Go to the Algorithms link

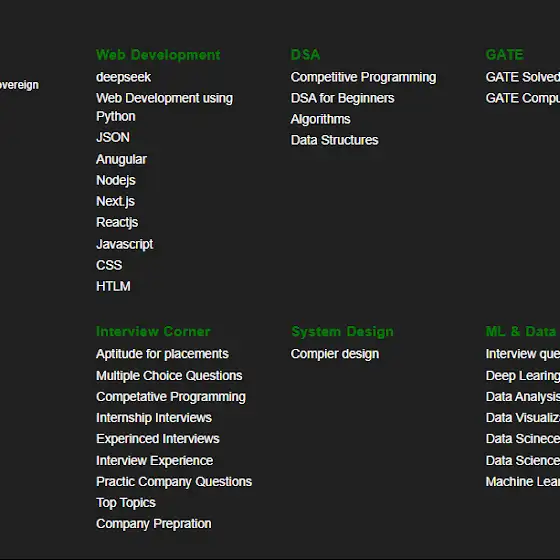coord(320,119)
